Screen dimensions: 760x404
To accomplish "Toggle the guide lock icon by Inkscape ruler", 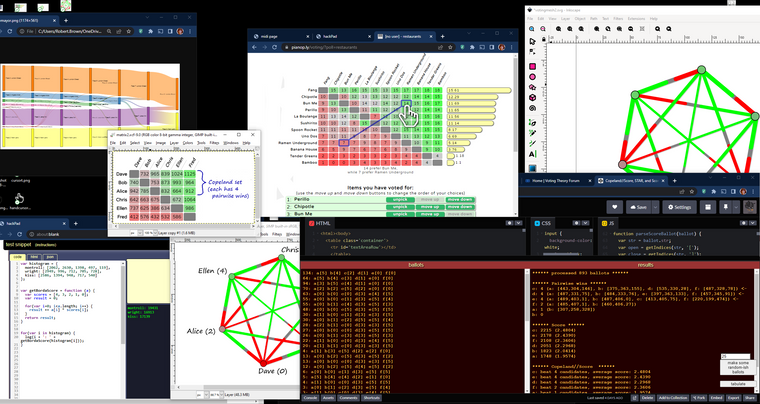I will tap(545, 37).
